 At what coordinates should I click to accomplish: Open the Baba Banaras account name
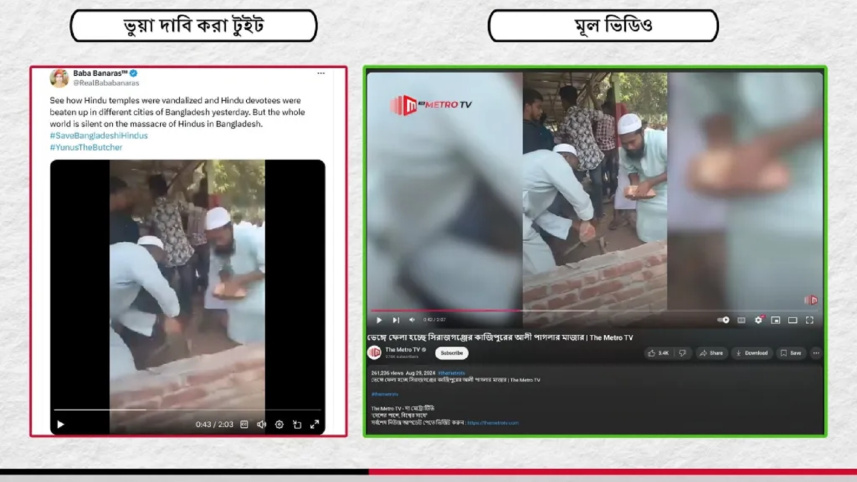(x=100, y=73)
